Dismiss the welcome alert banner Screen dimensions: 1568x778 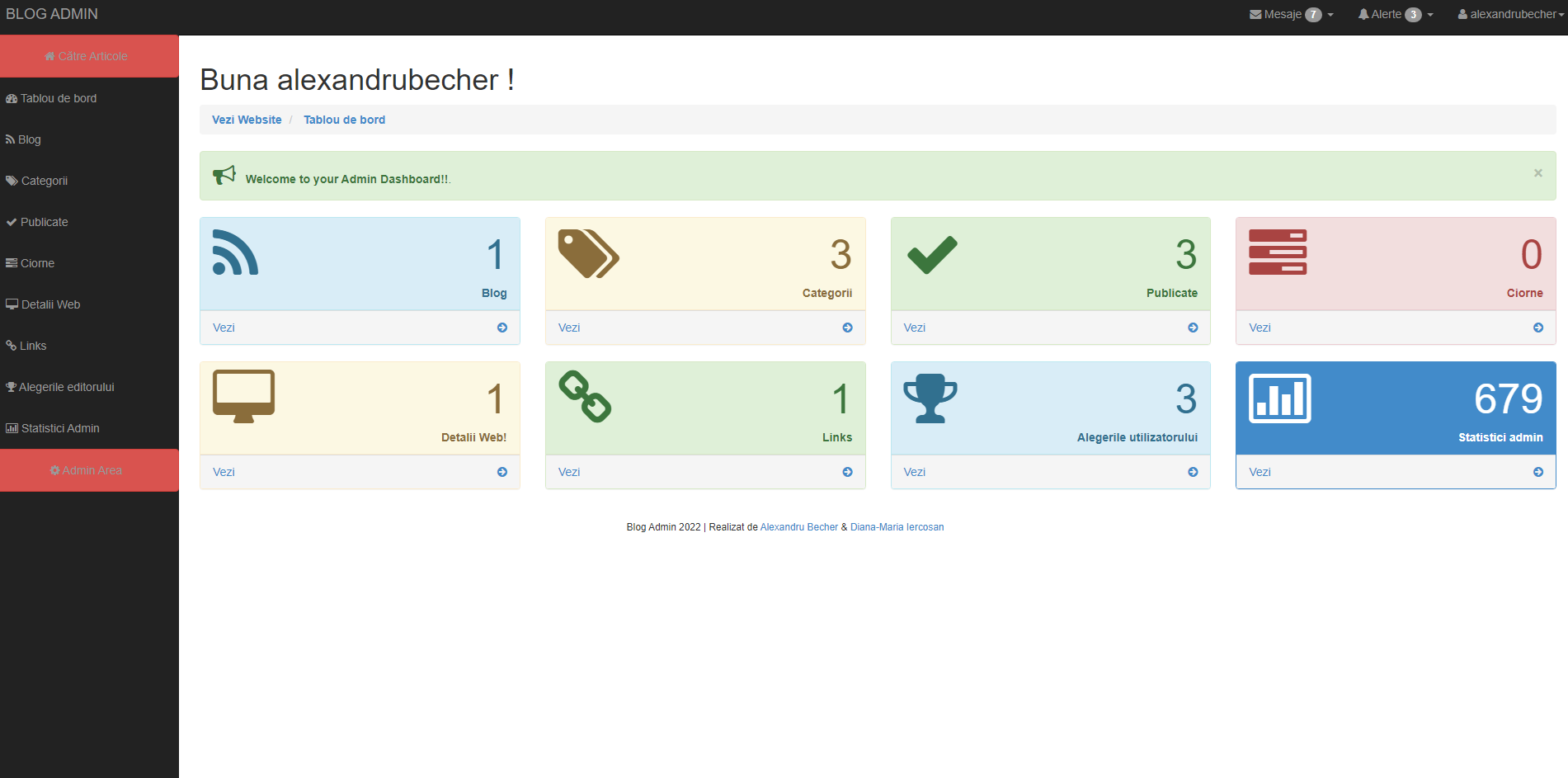point(1537,173)
